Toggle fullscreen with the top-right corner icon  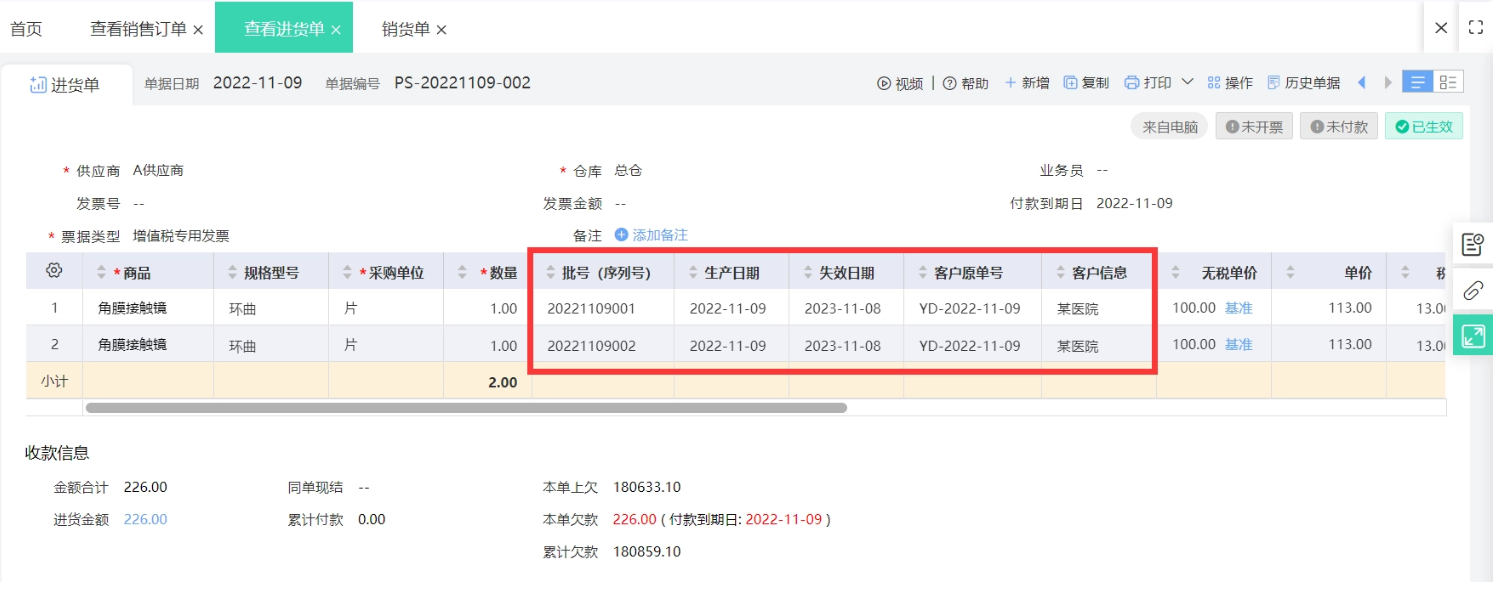1476,28
